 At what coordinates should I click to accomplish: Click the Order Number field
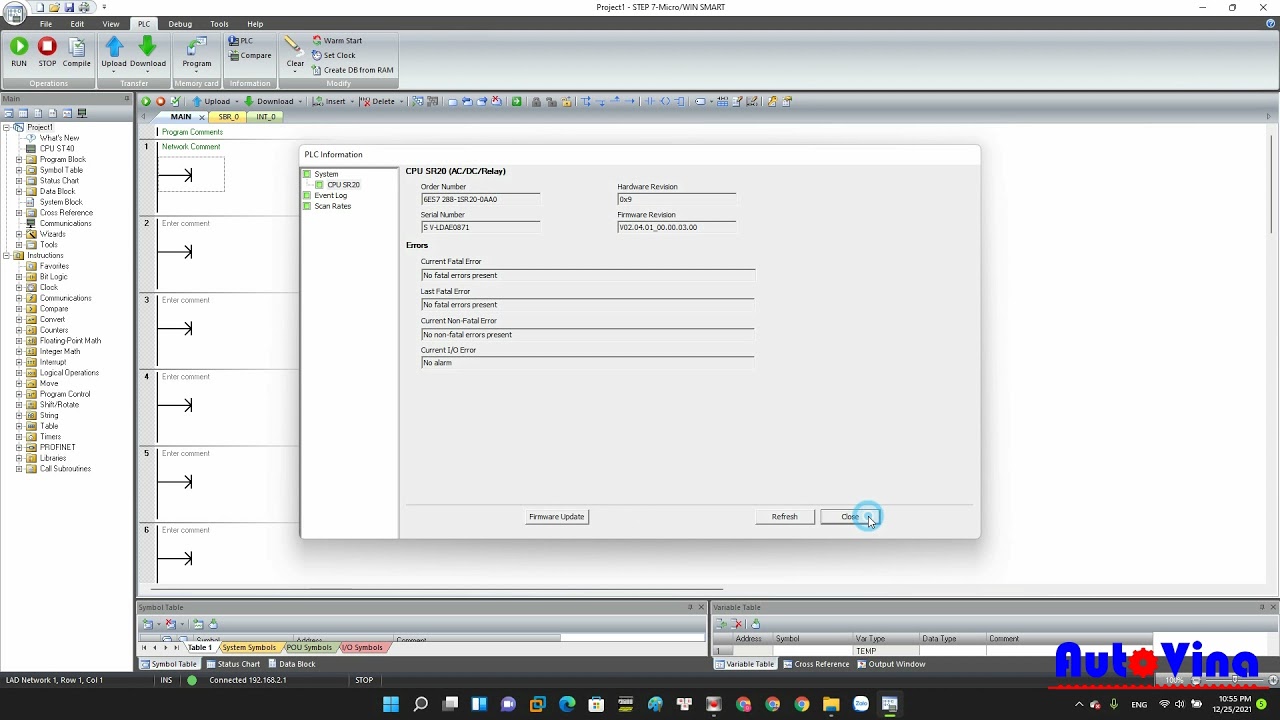coord(480,199)
